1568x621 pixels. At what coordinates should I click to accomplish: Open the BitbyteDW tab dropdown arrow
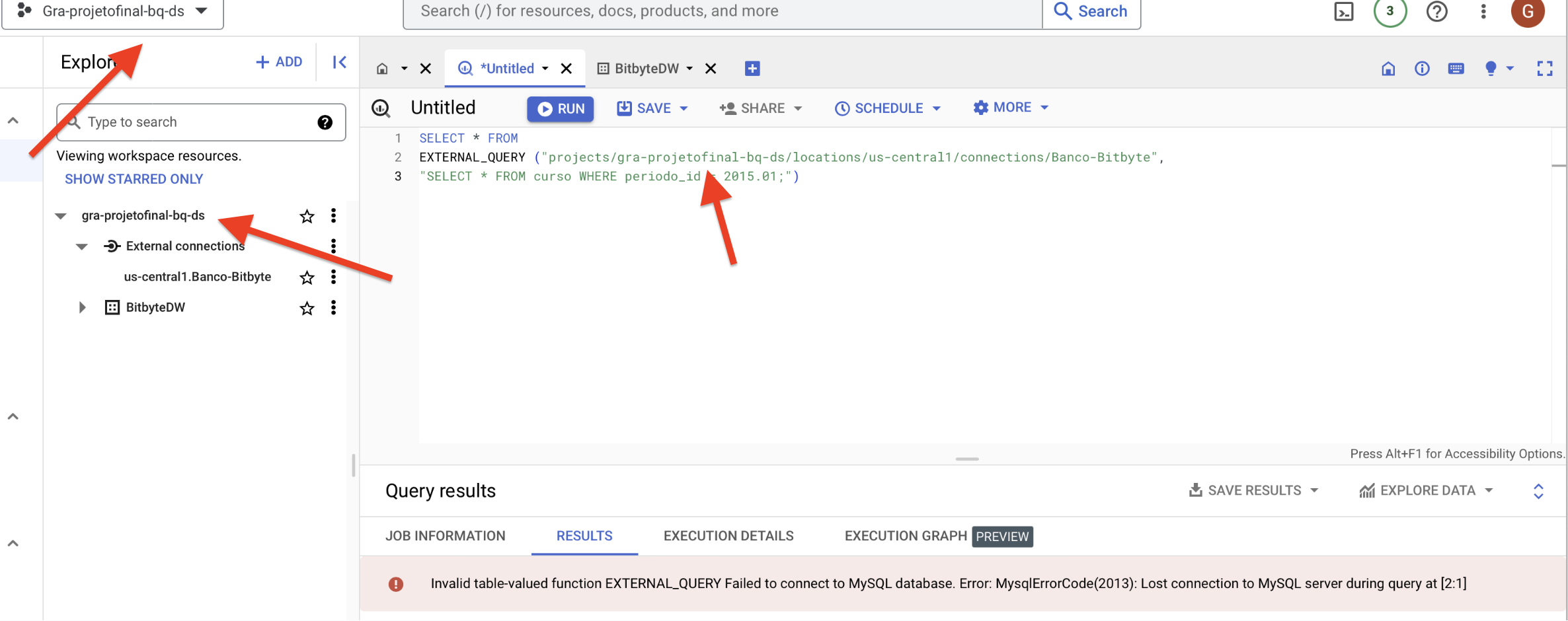point(689,69)
